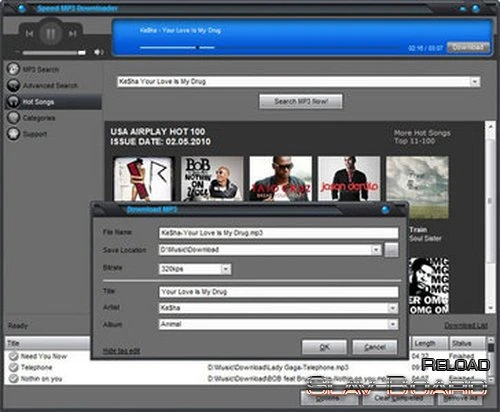
Task: Click the File Name field in dialog
Action: point(279,233)
